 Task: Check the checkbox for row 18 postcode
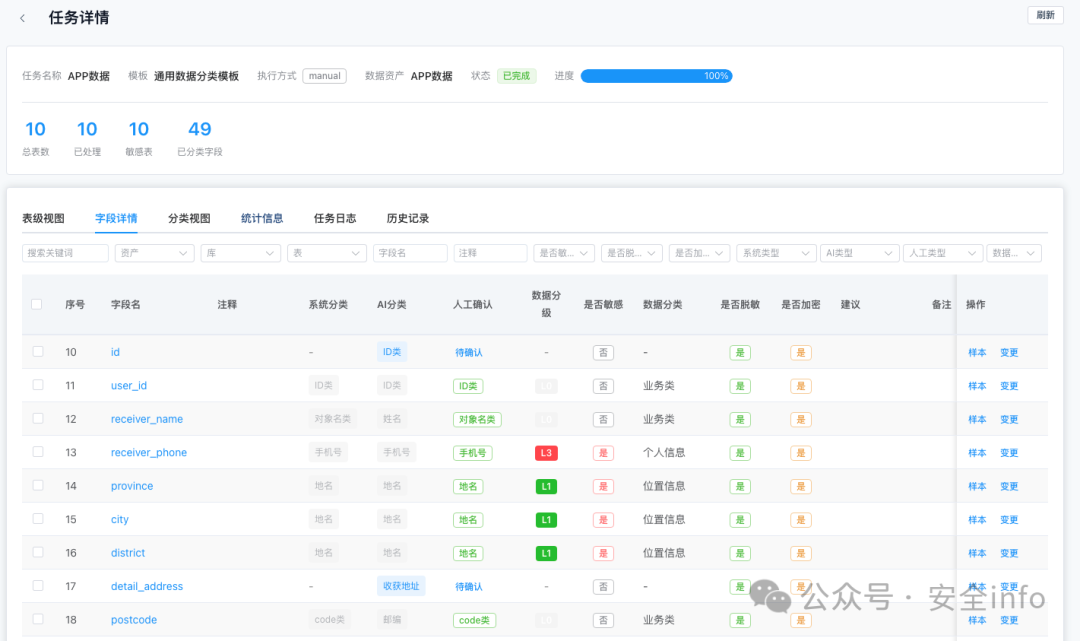coord(38,619)
